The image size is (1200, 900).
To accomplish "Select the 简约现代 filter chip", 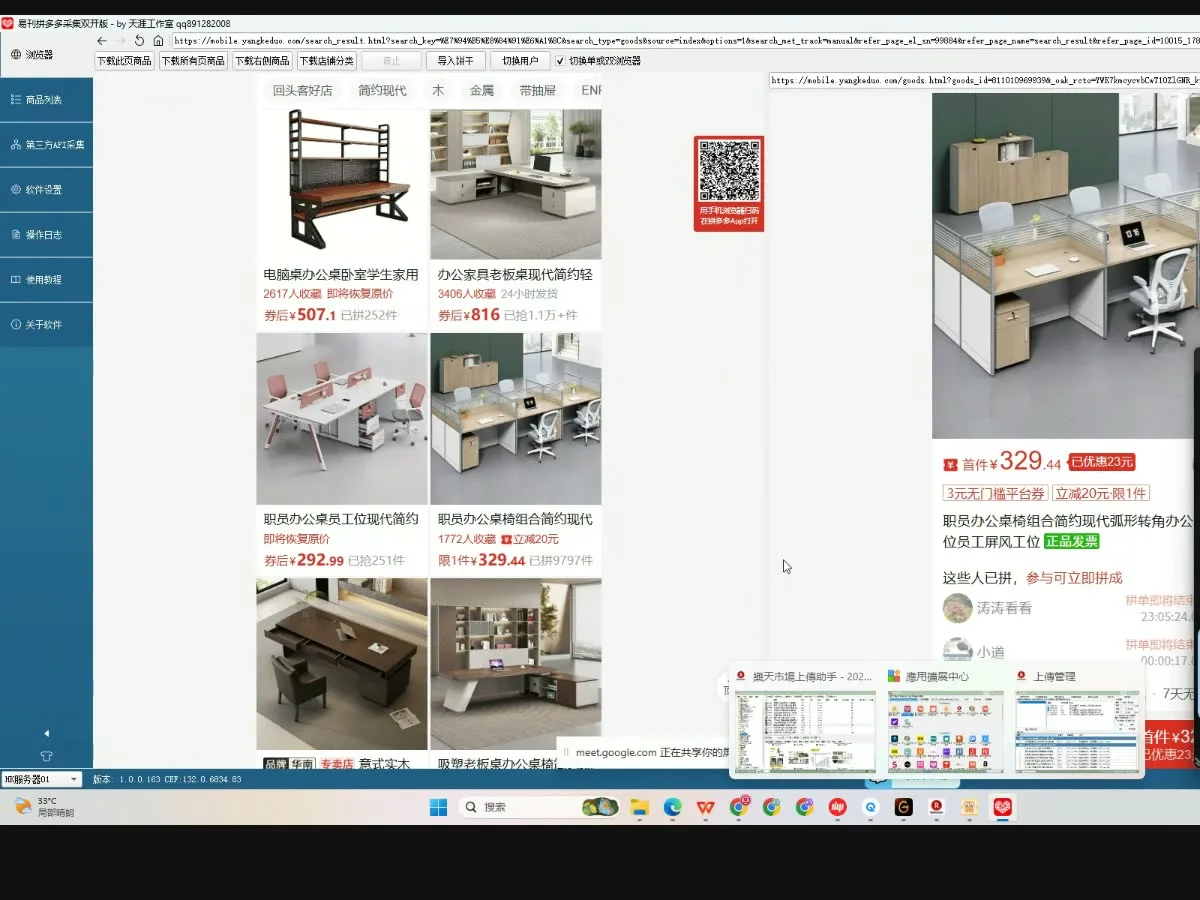I will pos(383,90).
